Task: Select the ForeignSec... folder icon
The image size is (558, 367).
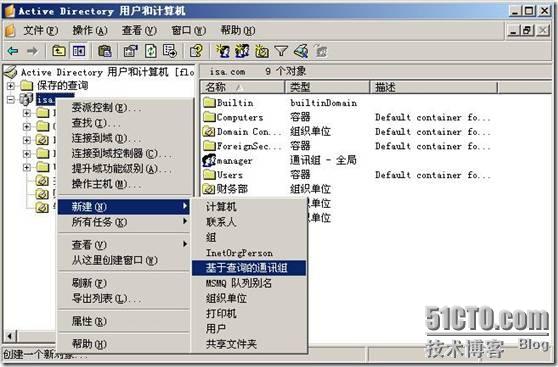Action: click(x=209, y=146)
